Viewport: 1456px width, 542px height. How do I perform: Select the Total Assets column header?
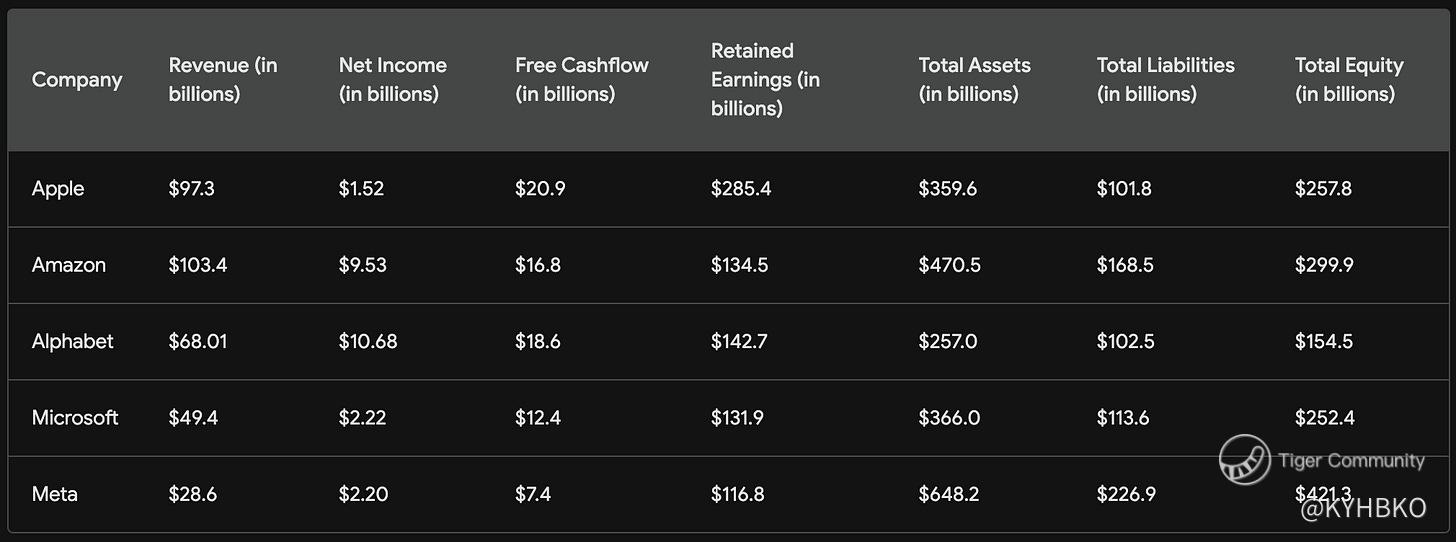(x=974, y=80)
